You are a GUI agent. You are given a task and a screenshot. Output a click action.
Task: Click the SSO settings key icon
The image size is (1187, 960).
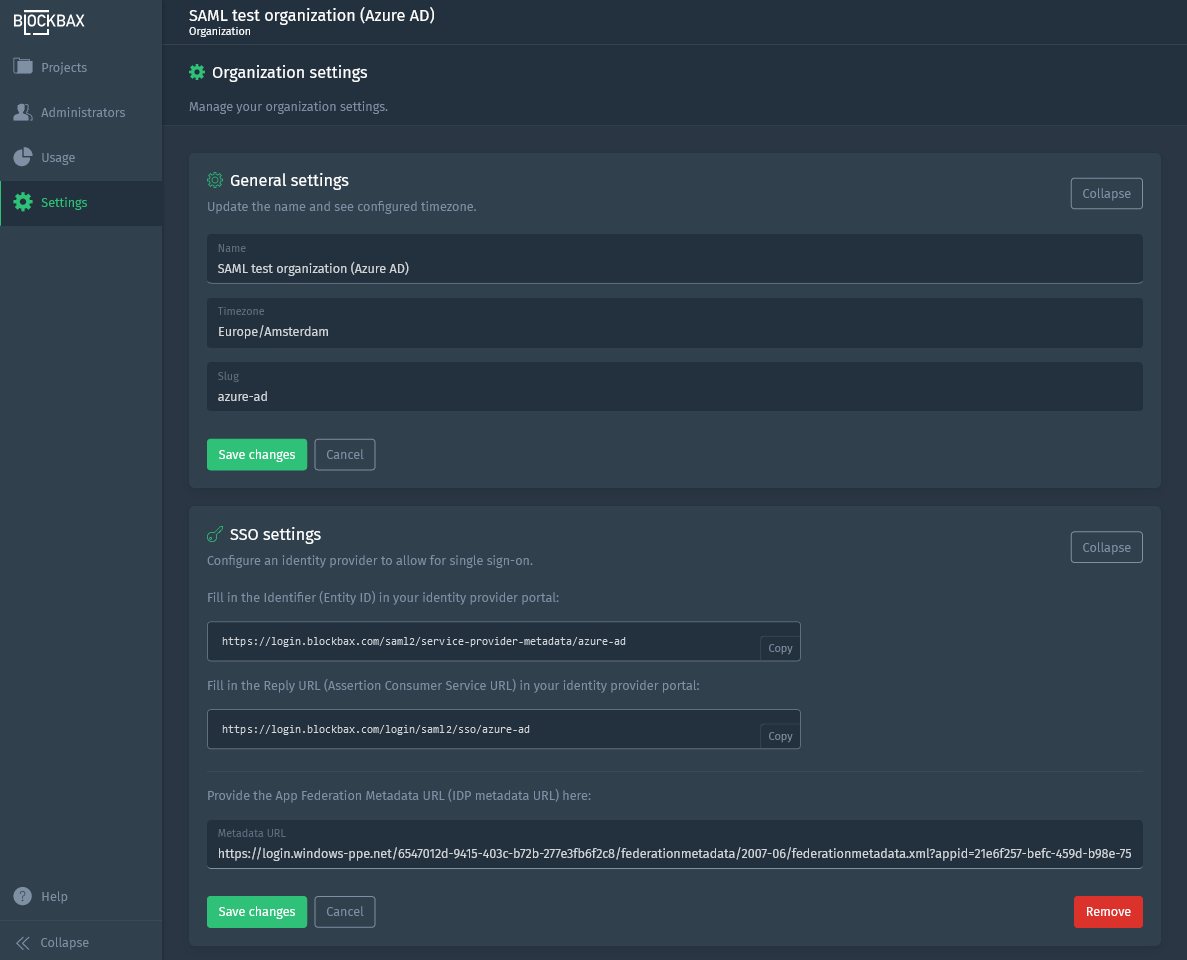click(215, 534)
